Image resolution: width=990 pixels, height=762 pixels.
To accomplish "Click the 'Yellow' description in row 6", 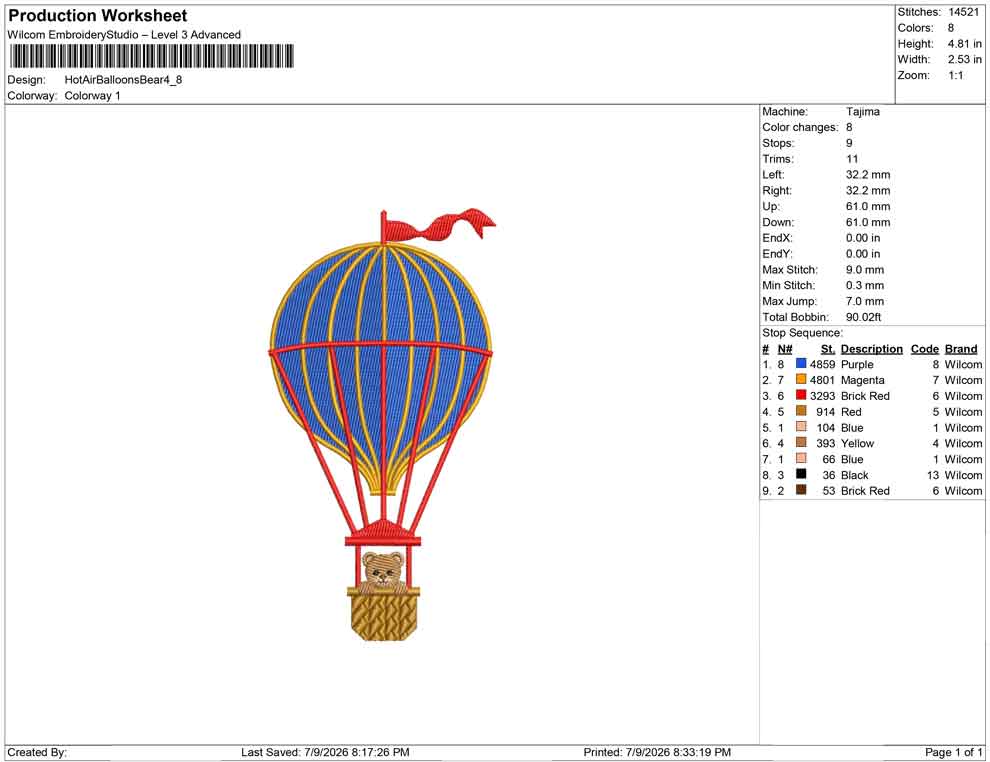I will tap(857, 444).
